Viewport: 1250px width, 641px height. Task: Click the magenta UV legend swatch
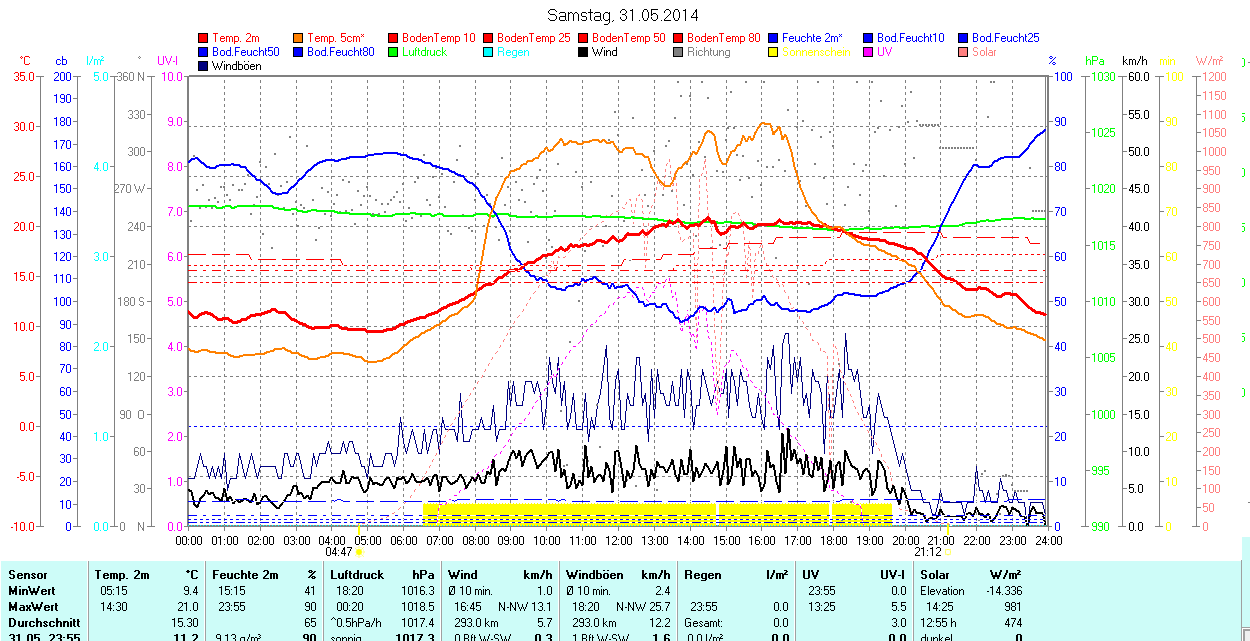[x=868, y=52]
